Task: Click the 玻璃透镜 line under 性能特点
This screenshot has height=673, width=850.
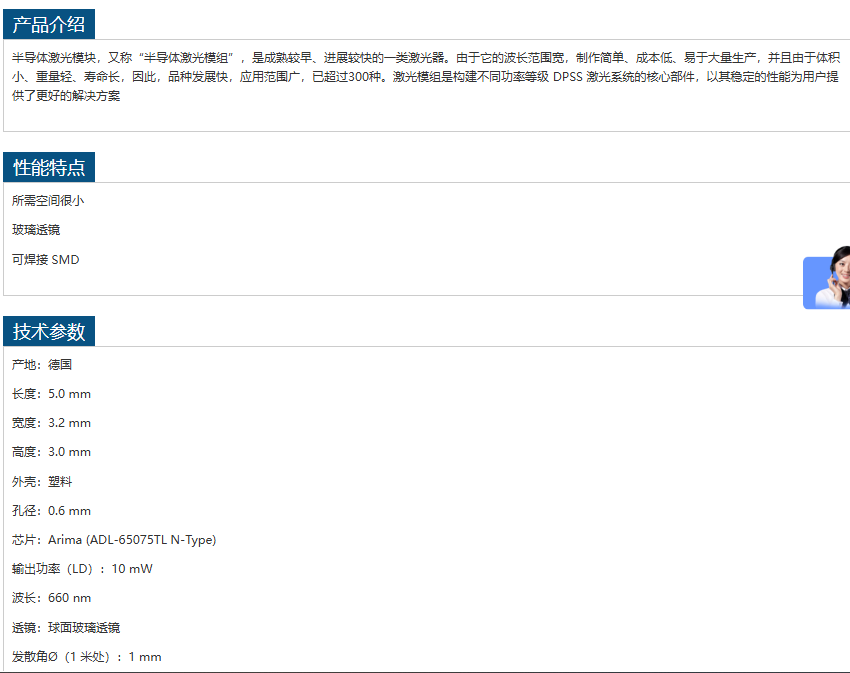Action: tap(36, 230)
